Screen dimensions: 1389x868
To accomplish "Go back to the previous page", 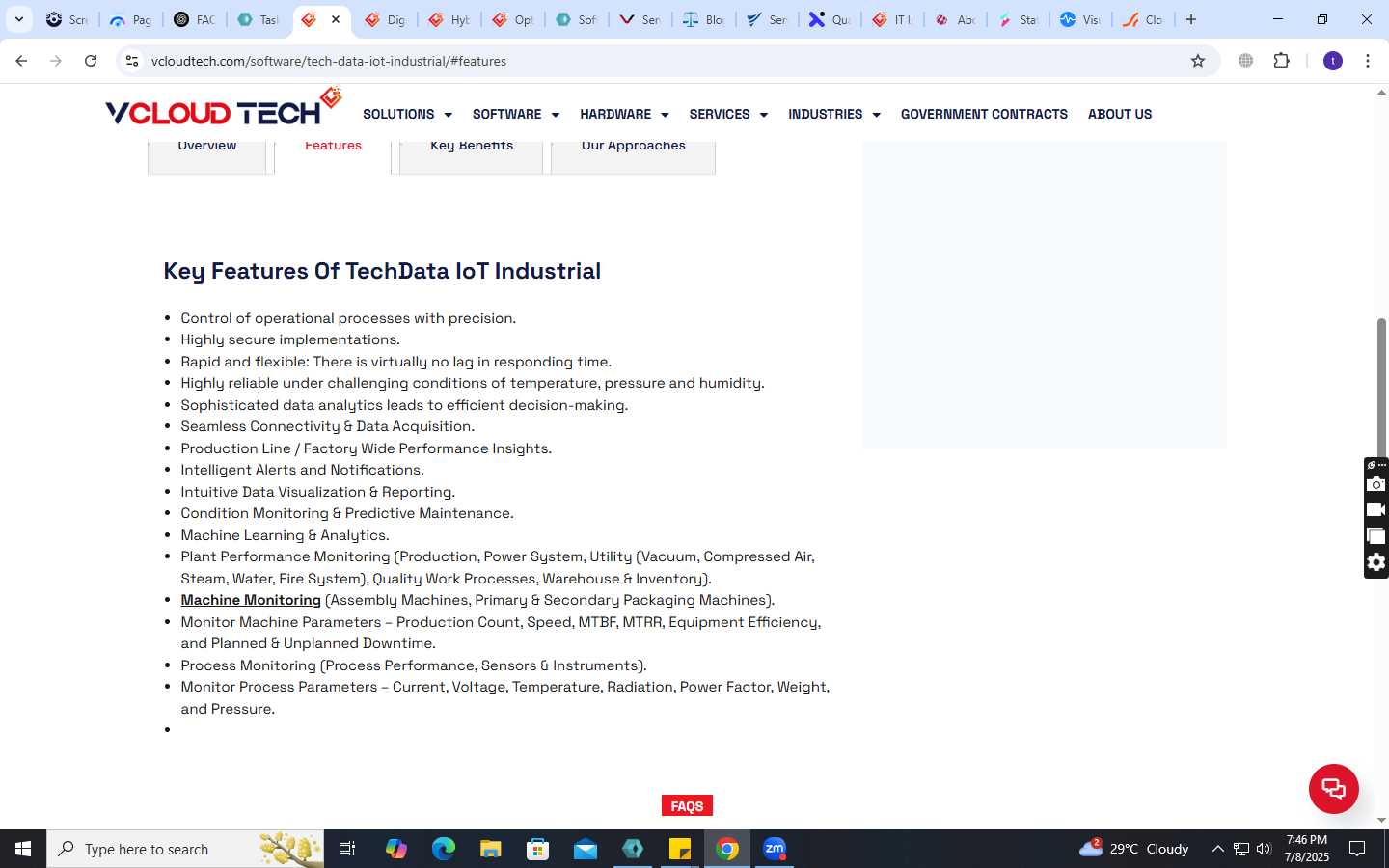I will point(21,61).
